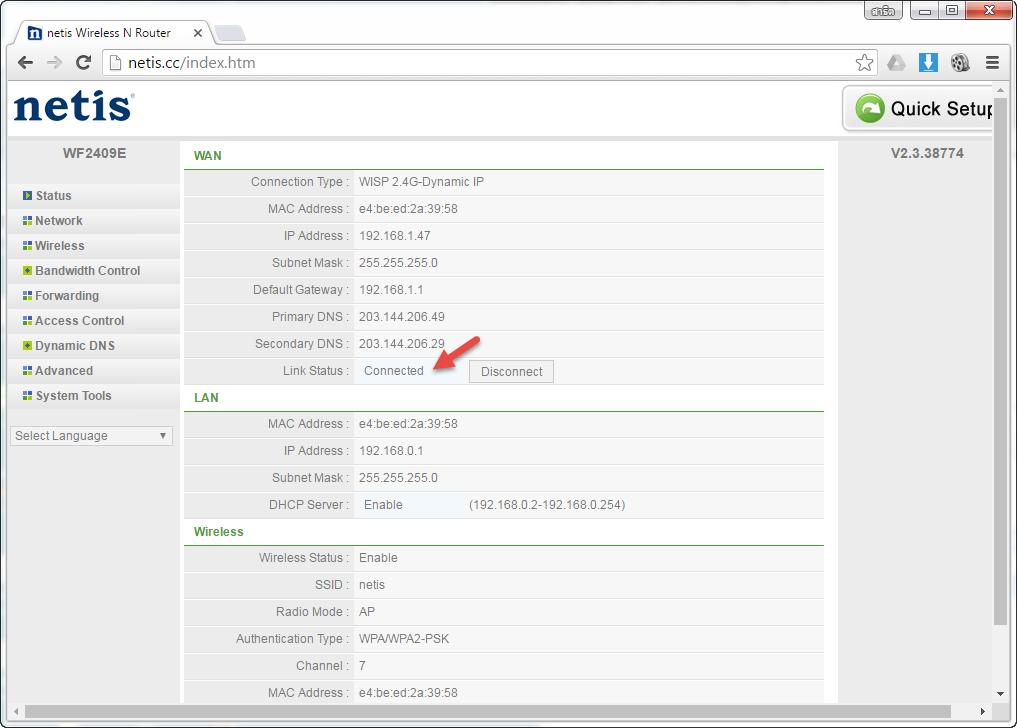Click Radio Mode value AP
The width and height of the screenshot is (1017, 728).
(366, 612)
